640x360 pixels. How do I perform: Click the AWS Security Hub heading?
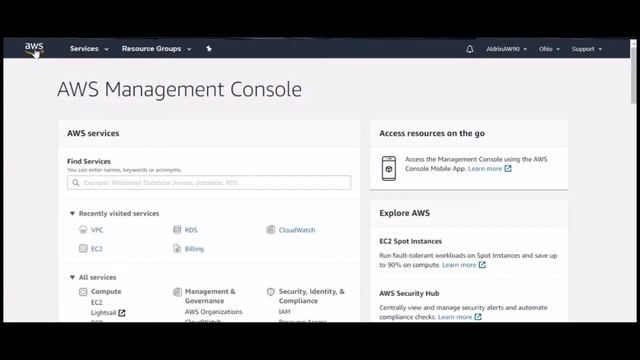click(x=409, y=293)
